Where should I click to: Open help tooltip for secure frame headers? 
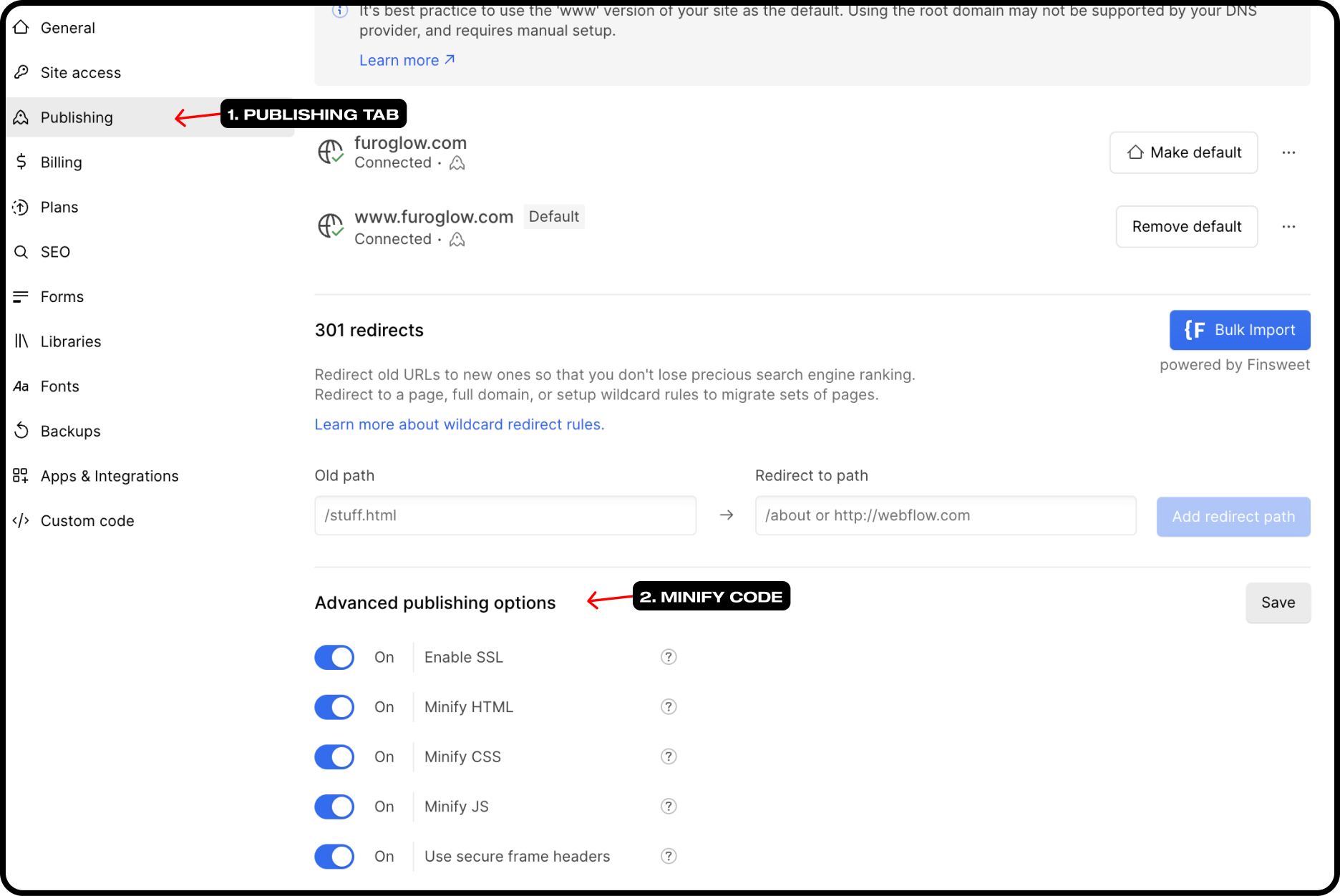(669, 856)
